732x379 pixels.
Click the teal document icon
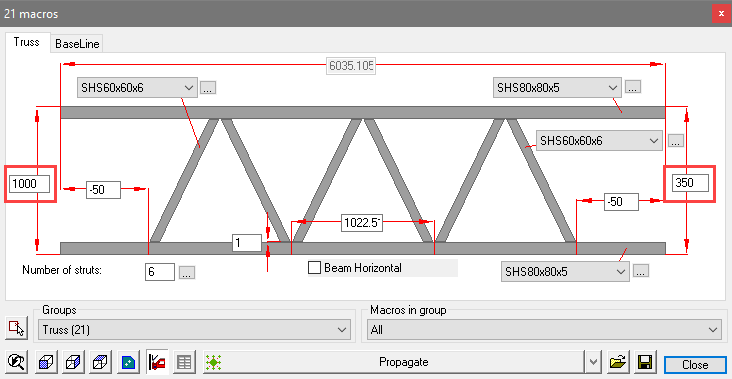(x=128, y=362)
